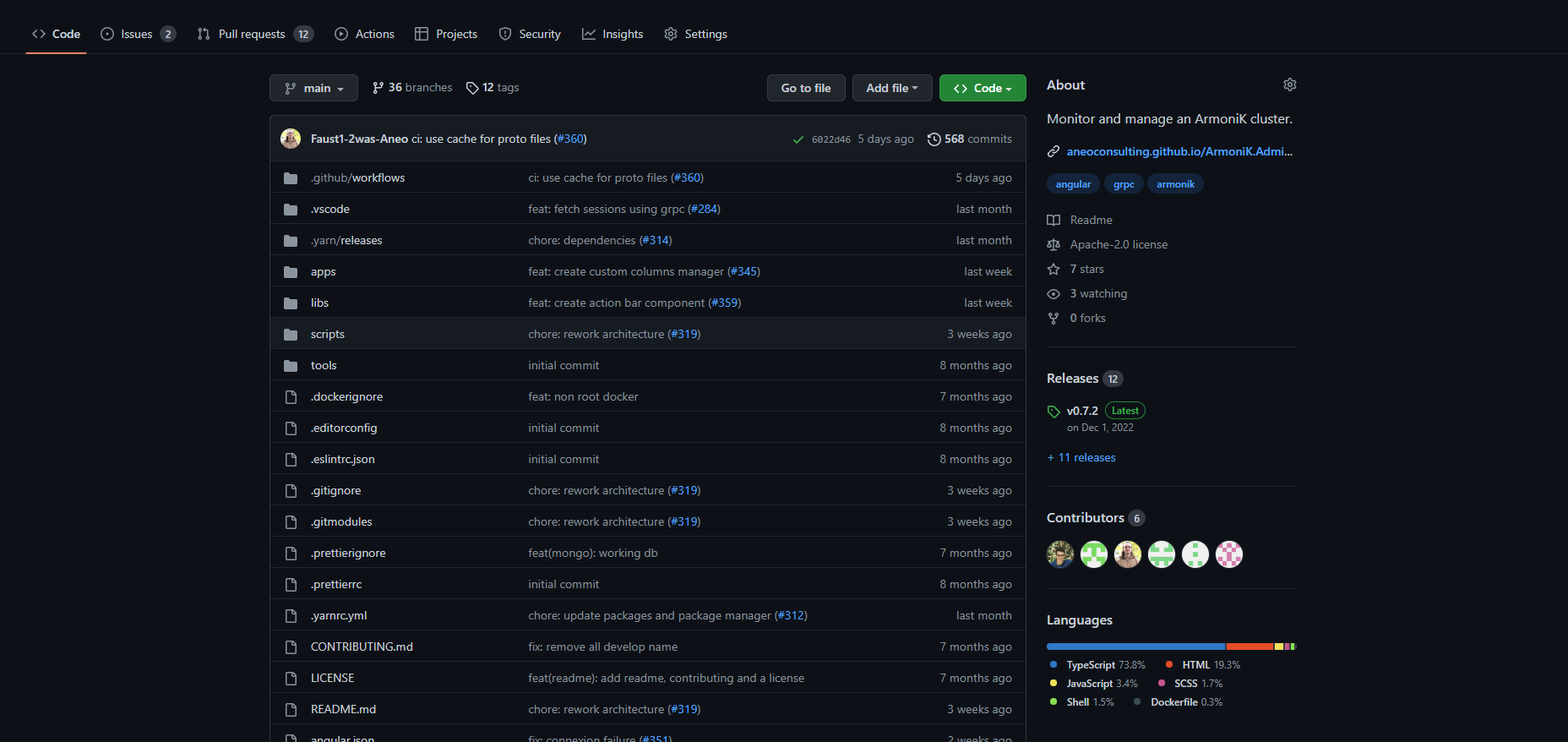
Task: View the 36 branches link
Action: tap(412, 88)
